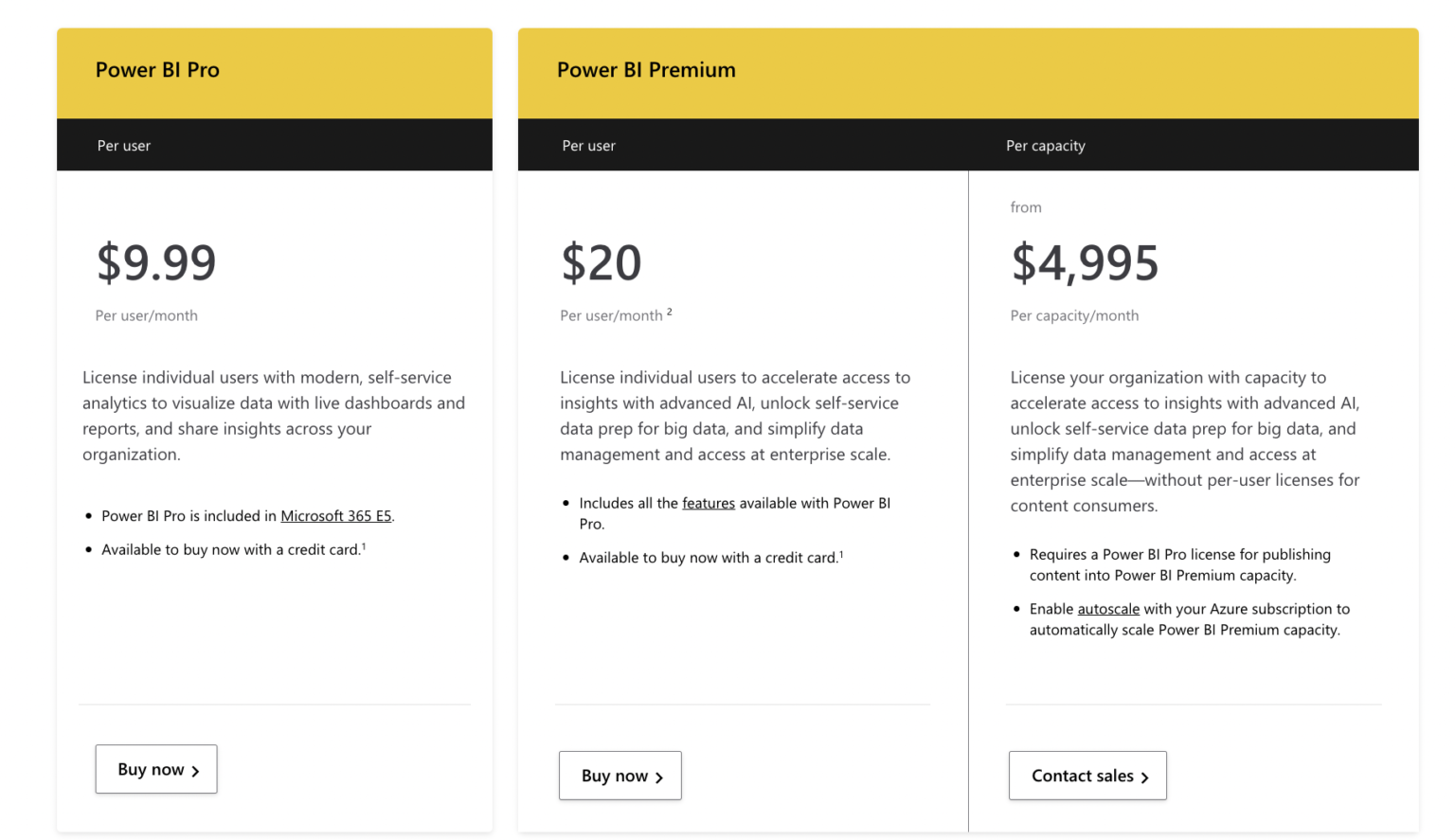Click the bullet beside Power BI Pro included note
The image size is (1455, 840).
[90, 516]
